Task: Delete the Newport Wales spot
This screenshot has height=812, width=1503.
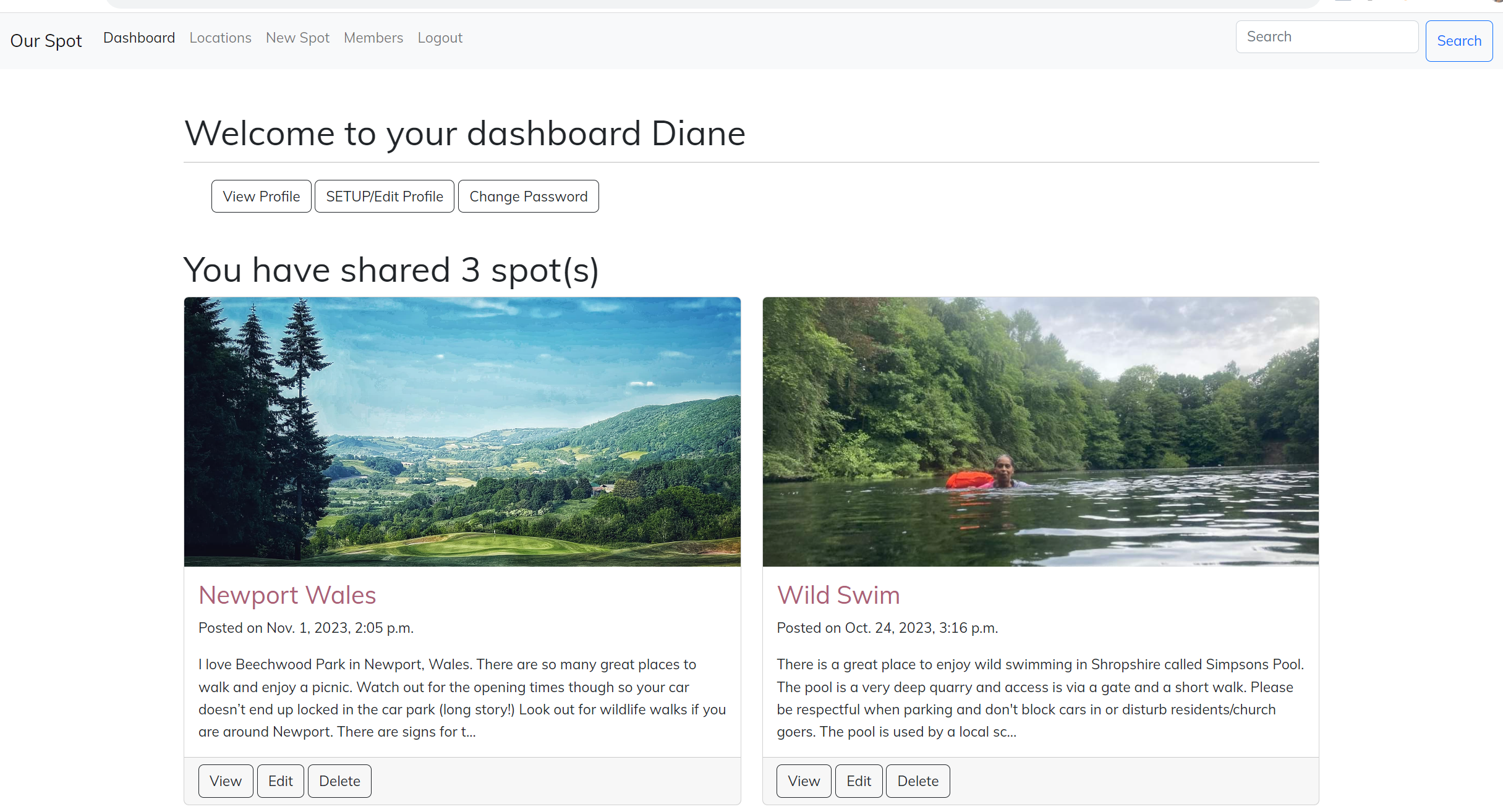Action: [339, 780]
